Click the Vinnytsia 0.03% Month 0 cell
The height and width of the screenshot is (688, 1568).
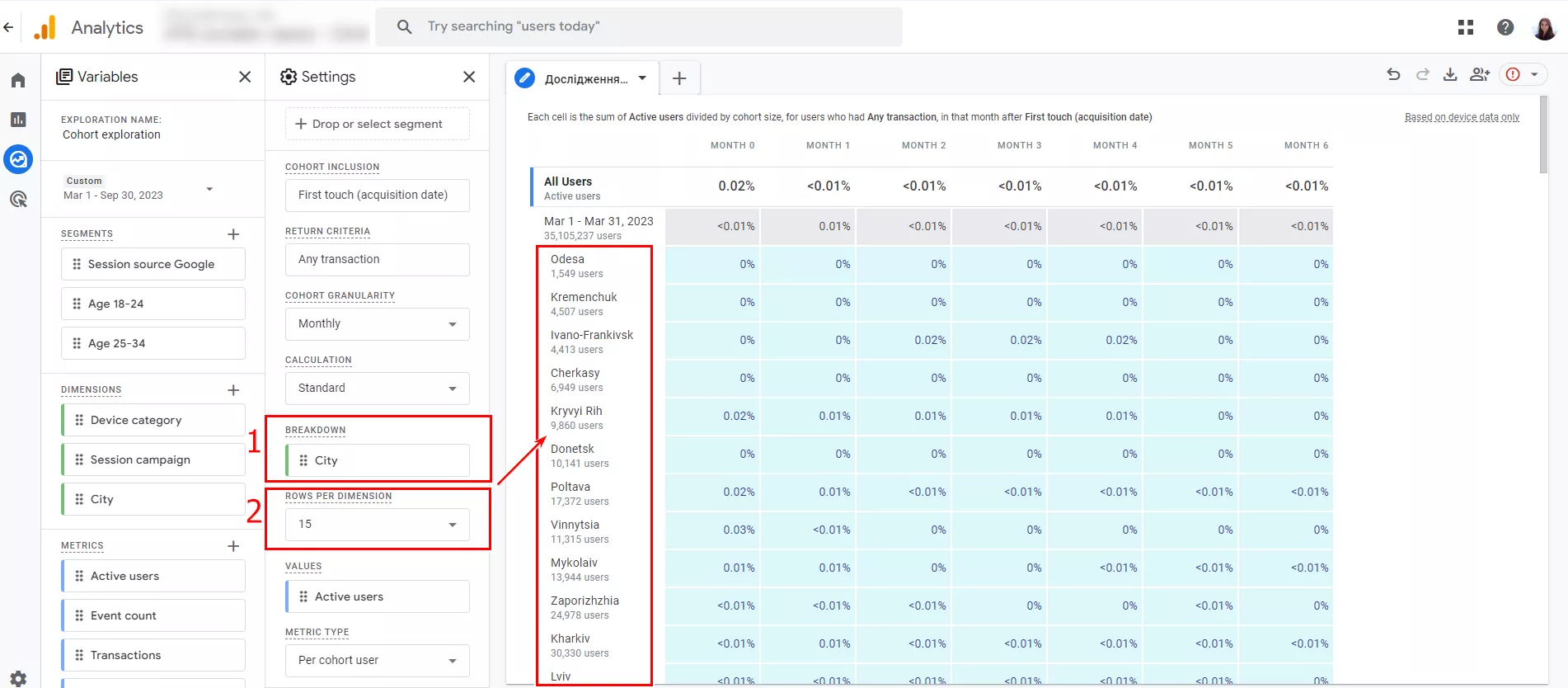[713, 530]
